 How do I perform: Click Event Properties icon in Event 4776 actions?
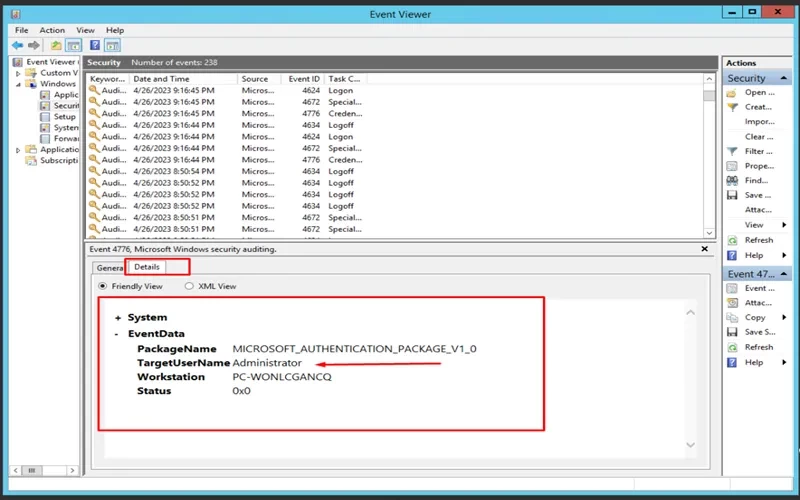(732, 288)
